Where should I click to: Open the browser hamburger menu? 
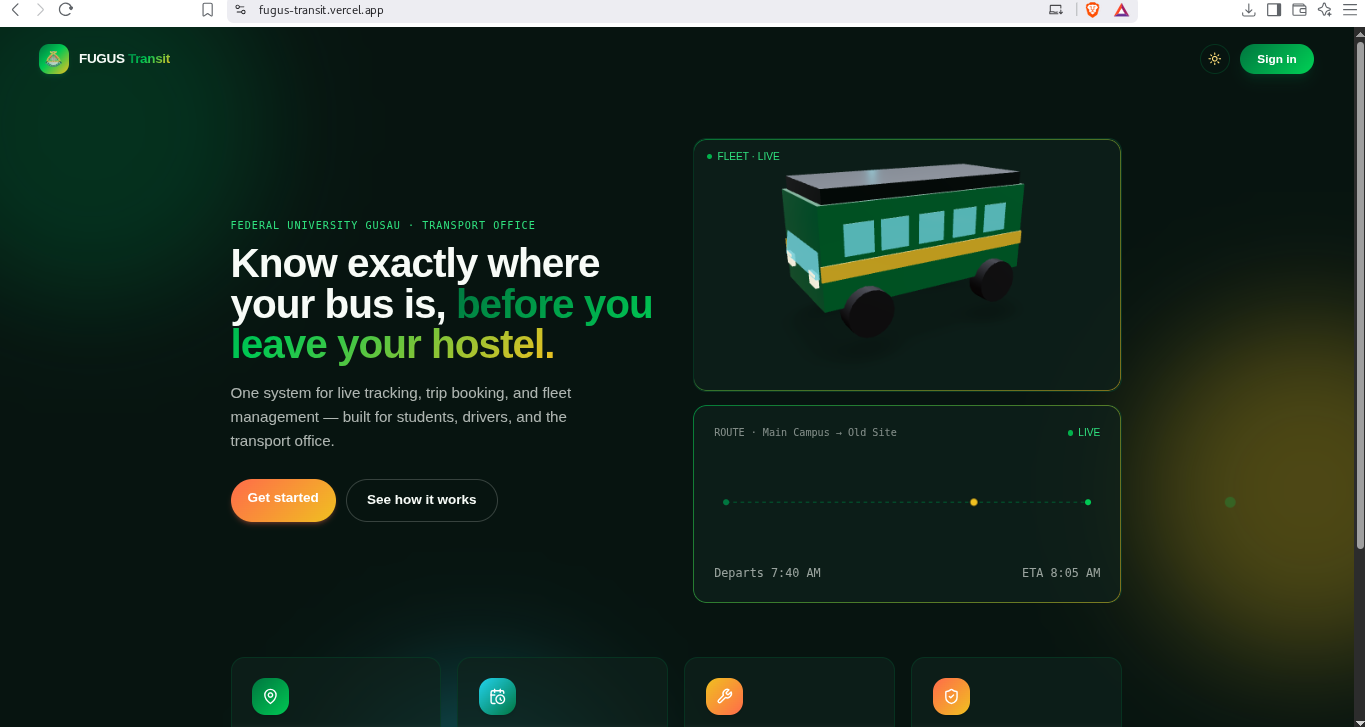pos(1350,10)
